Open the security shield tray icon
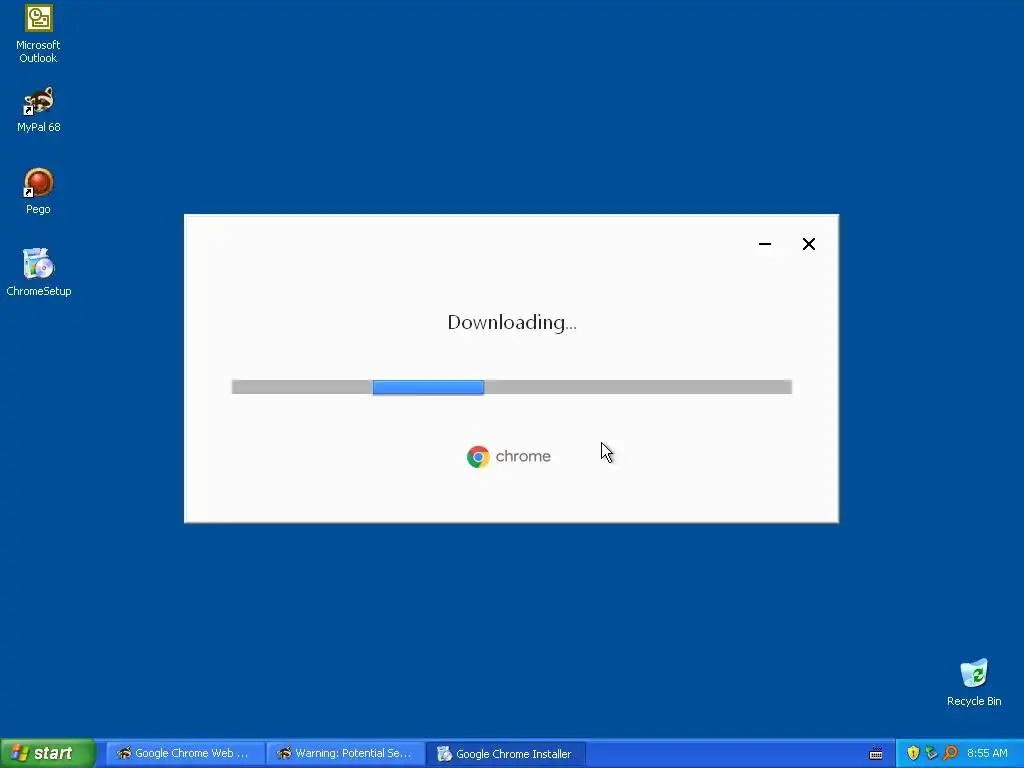This screenshot has width=1024, height=768. point(913,754)
